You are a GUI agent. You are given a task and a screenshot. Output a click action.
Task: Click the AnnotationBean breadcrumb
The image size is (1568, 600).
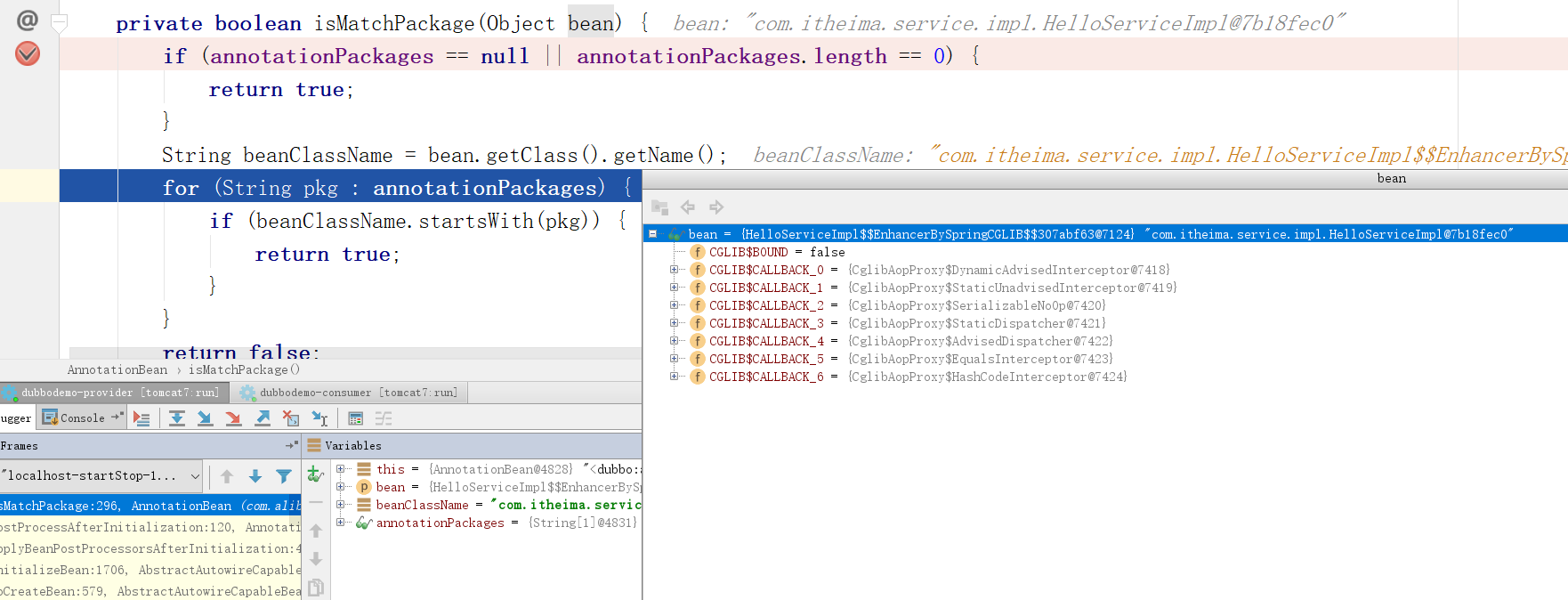pos(117,369)
